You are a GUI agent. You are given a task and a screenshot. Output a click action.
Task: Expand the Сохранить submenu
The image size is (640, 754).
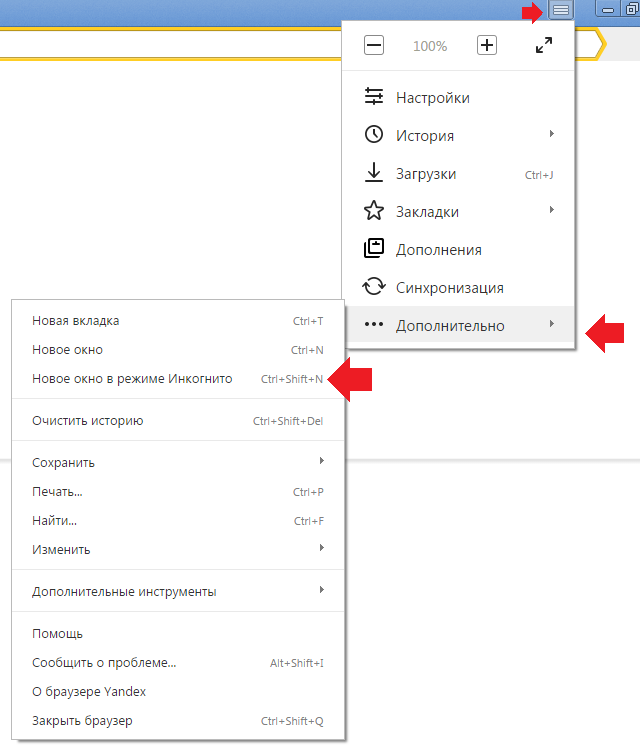(178, 462)
